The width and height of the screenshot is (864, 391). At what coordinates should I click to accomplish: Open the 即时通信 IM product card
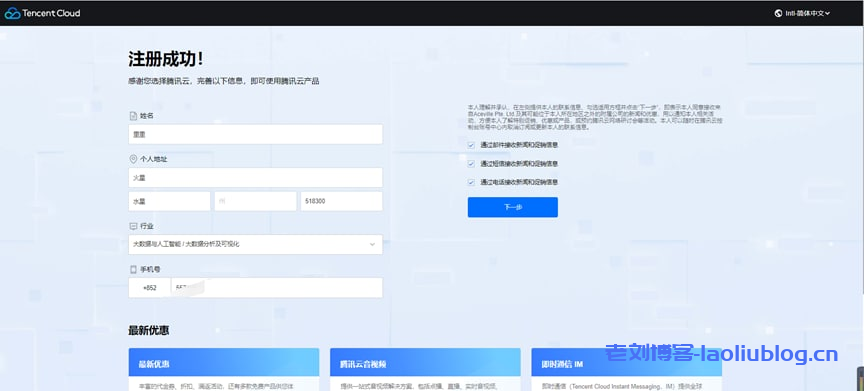tap(627, 370)
